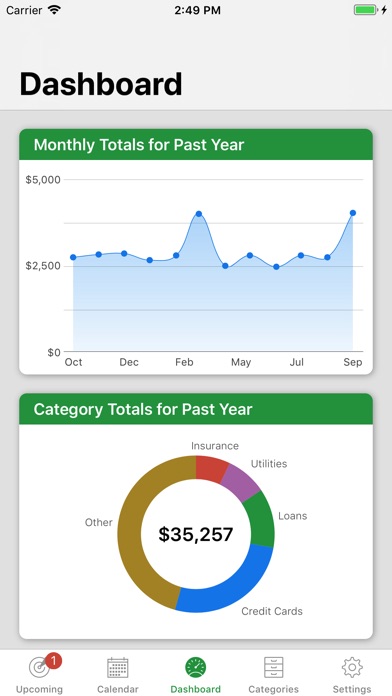Tap the February peak data point
392x696 pixels.
(198, 214)
